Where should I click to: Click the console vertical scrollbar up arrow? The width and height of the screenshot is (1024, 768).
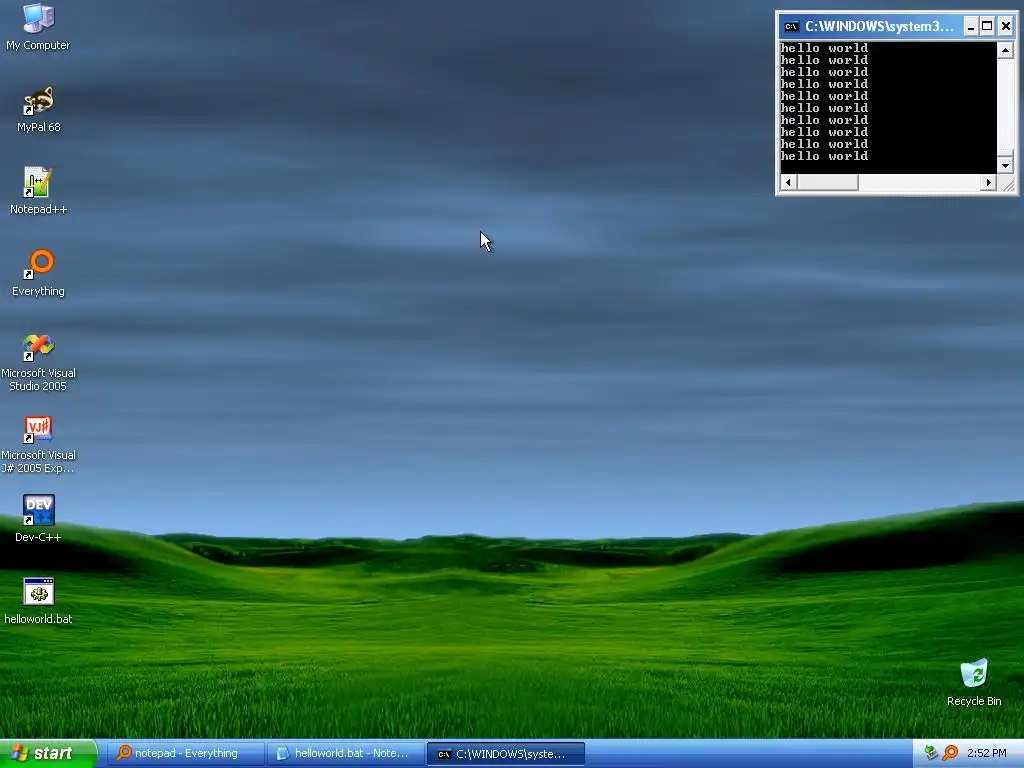click(x=1005, y=50)
